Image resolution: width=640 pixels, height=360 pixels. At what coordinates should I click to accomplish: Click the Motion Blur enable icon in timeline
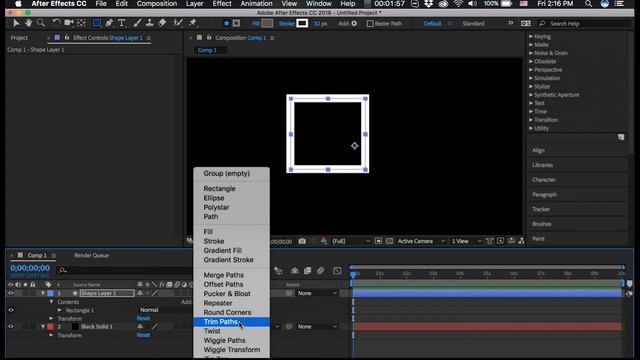(320, 271)
